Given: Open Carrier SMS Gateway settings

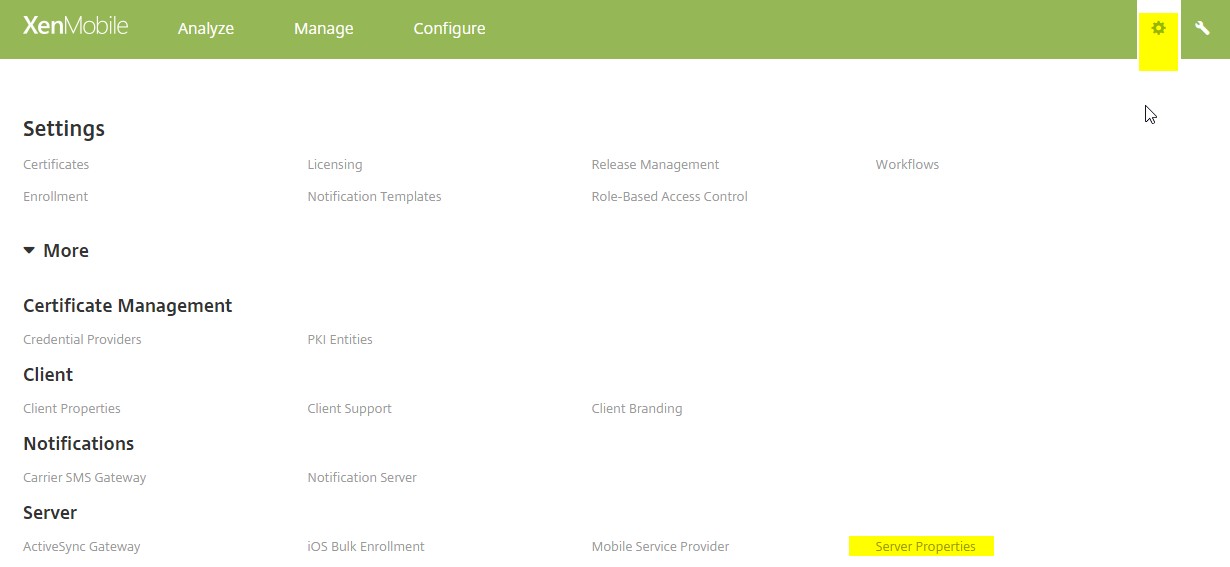Looking at the screenshot, I should click(84, 478).
